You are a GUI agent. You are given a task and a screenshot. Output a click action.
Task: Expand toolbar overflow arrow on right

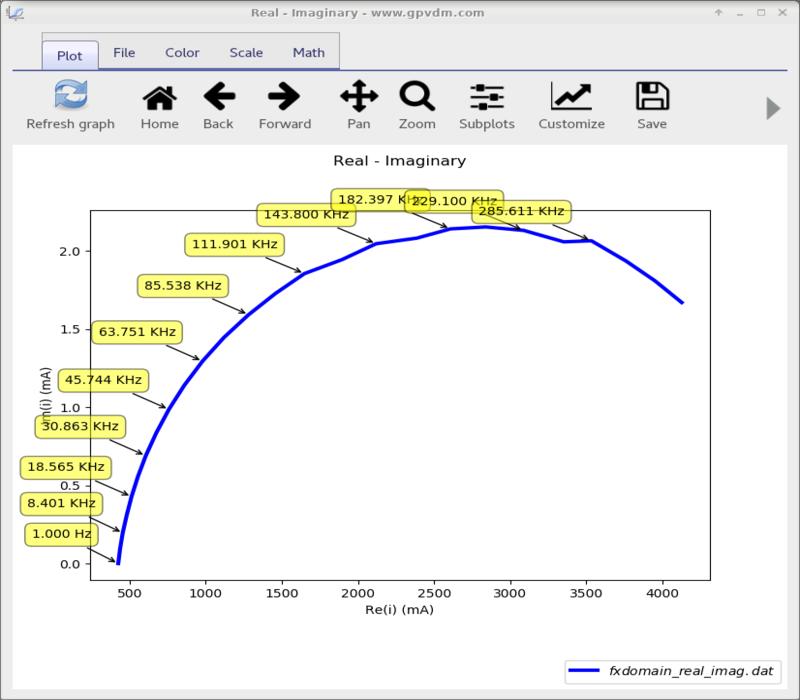click(772, 108)
